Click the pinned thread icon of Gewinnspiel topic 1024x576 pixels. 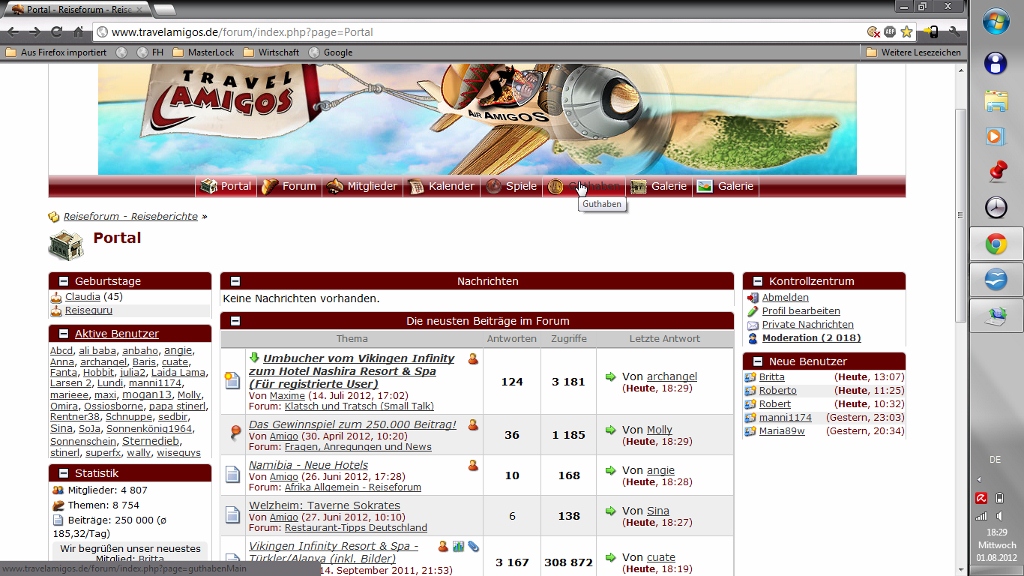(232, 432)
